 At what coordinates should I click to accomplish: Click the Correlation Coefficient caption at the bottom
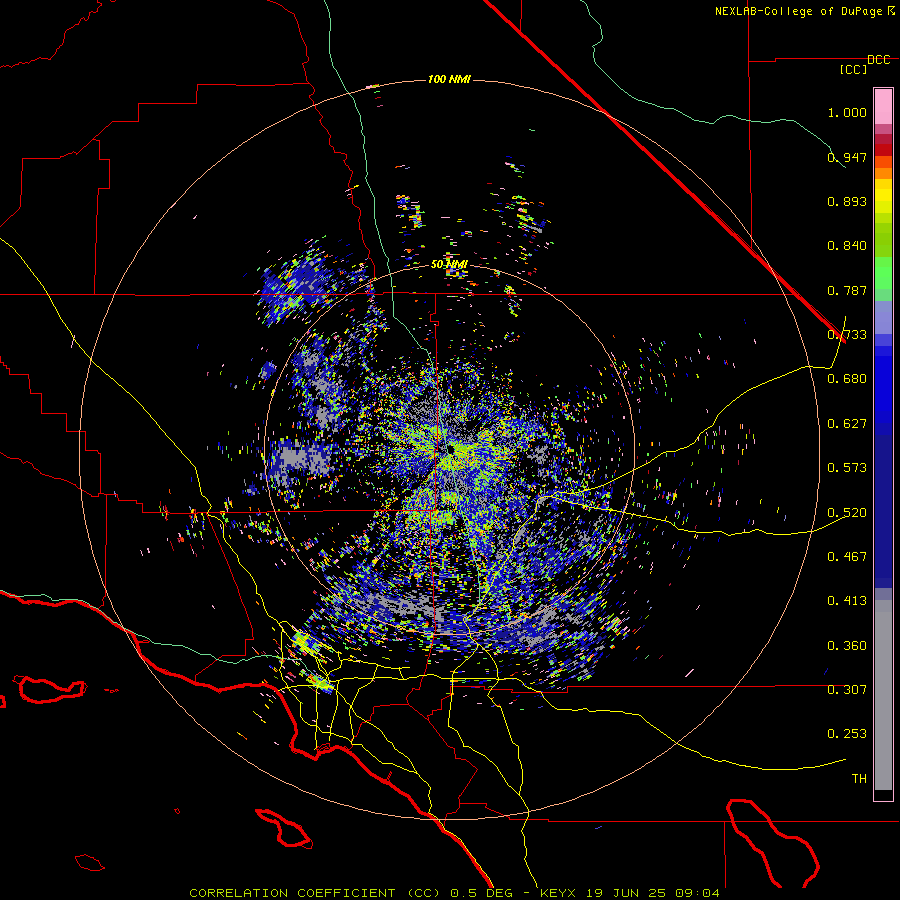pos(454,893)
